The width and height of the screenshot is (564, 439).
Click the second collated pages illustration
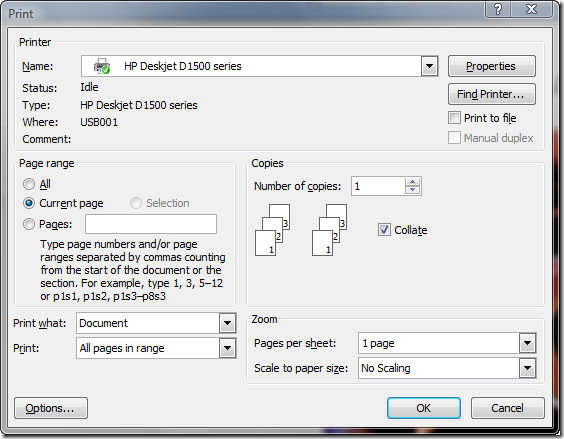(329, 230)
